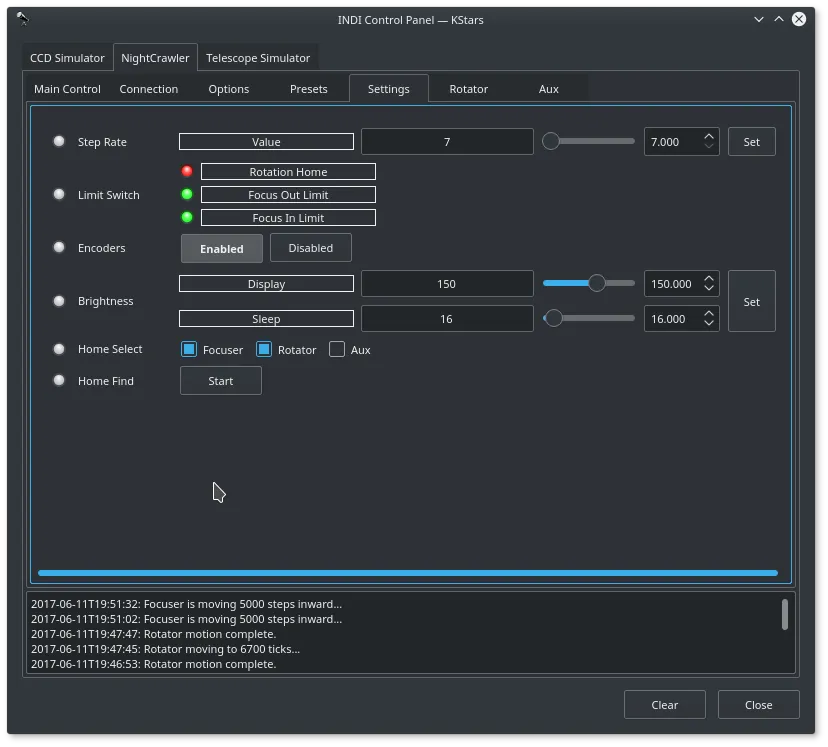
Task: Click the Focus In Limit green light
Action: pyautogui.click(x=187, y=217)
